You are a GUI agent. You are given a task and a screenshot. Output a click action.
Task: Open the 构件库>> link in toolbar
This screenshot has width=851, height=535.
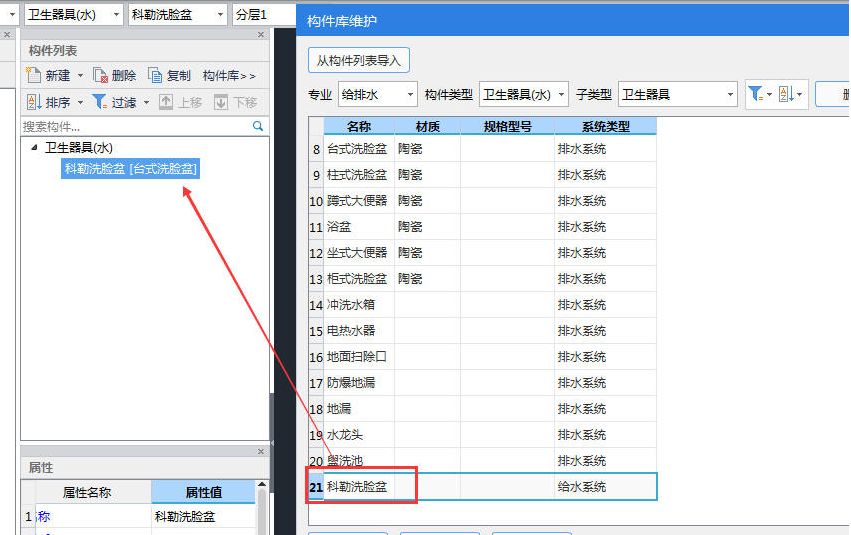pyautogui.click(x=229, y=76)
